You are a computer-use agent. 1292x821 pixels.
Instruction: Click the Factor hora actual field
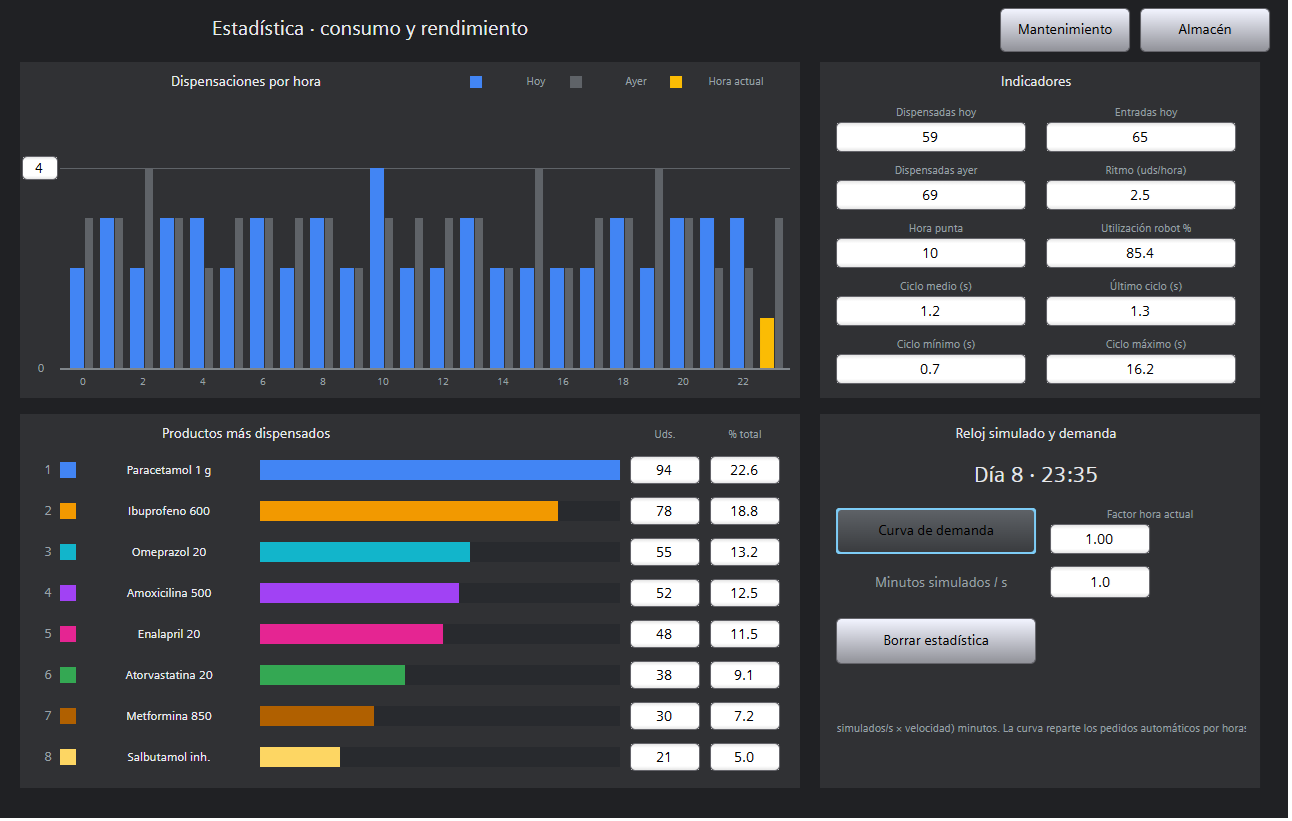point(1100,539)
